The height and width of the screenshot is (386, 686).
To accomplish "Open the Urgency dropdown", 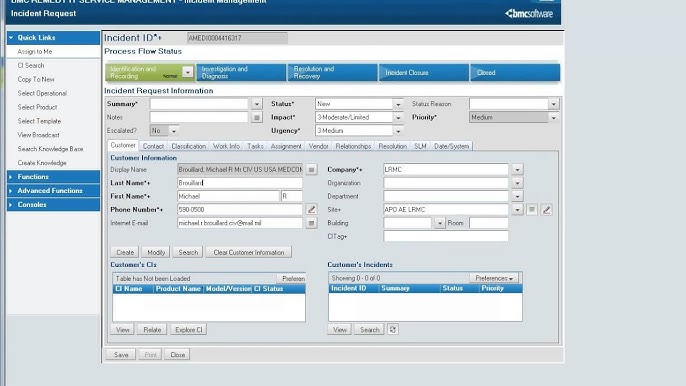I will pos(398,130).
